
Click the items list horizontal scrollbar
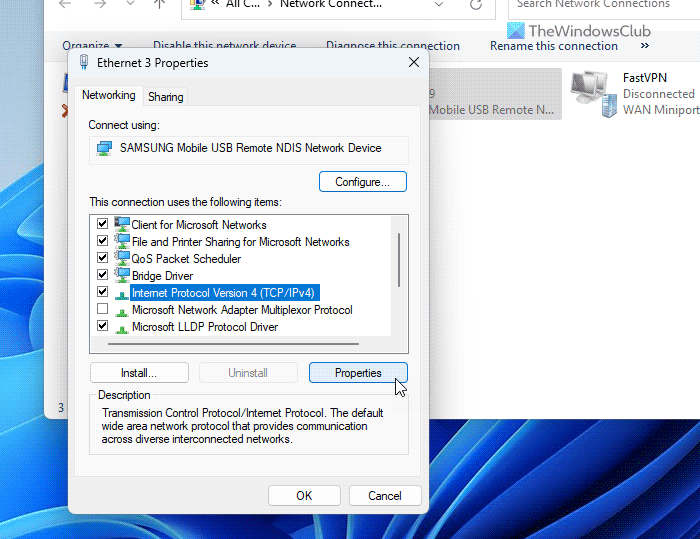pyautogui.click(x=233, y=344)
